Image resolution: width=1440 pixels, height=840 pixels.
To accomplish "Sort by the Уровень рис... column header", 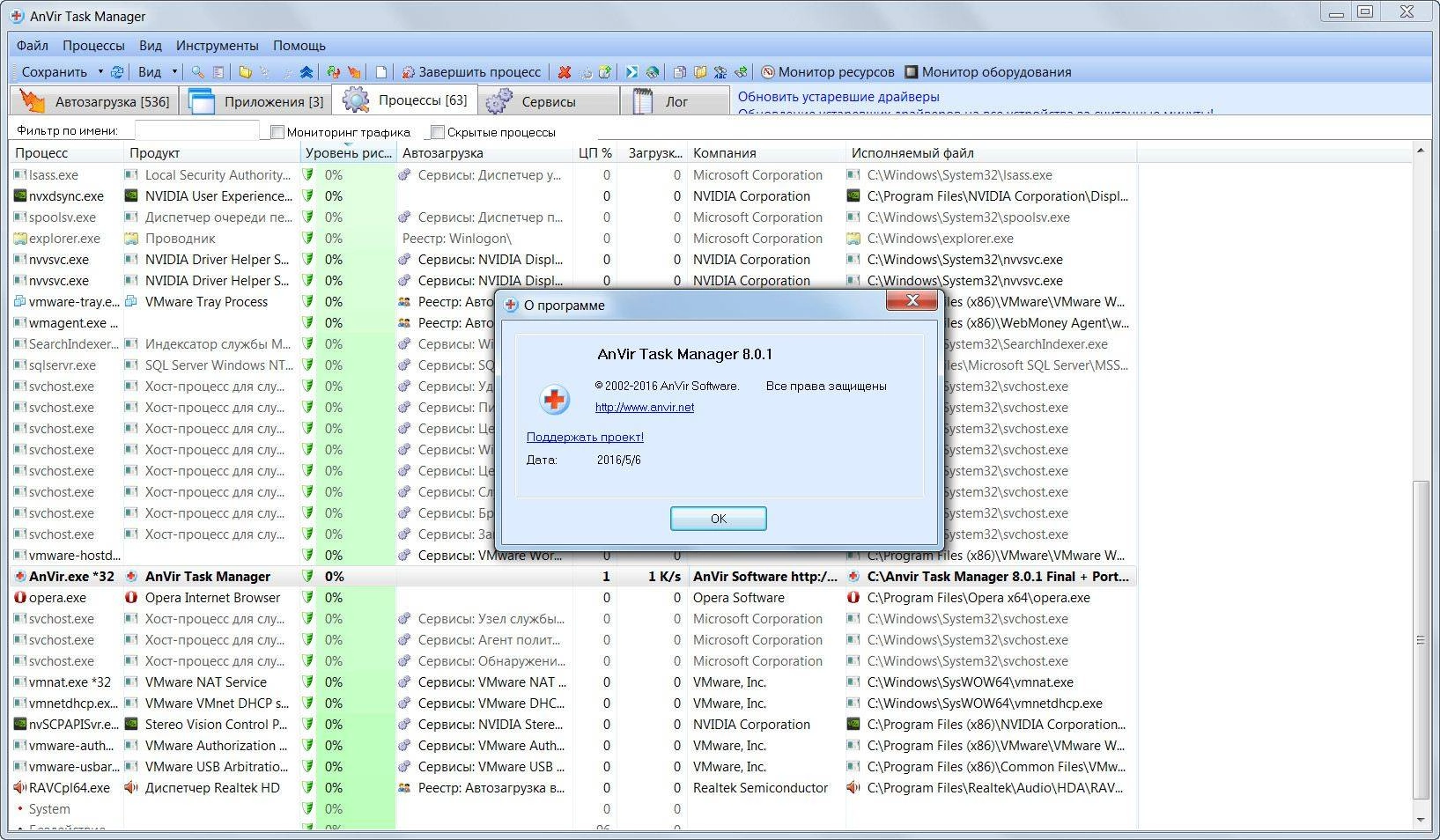I will (348, 153).
